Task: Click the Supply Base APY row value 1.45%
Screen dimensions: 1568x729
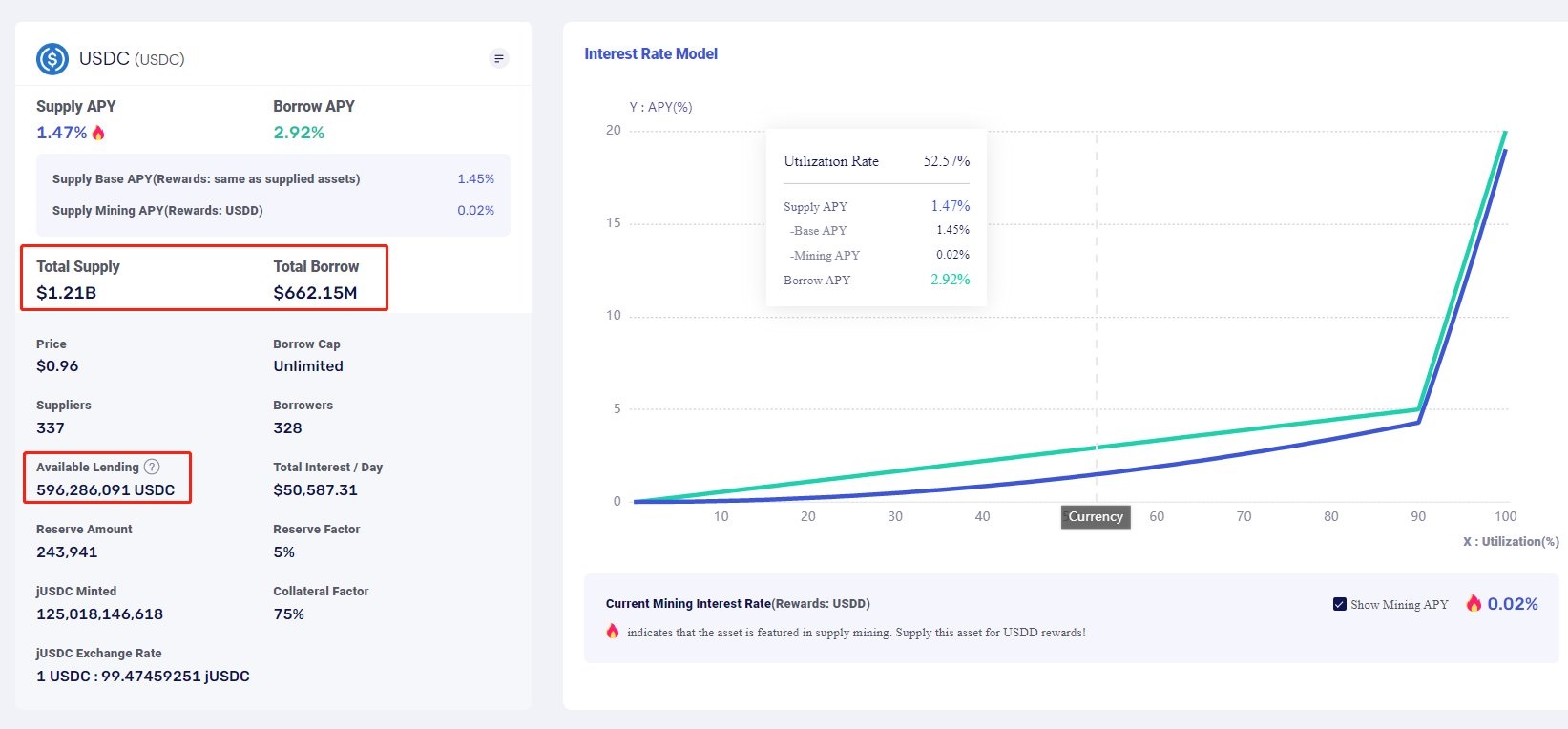Action: pyautogui.click(x=475, y=179)
